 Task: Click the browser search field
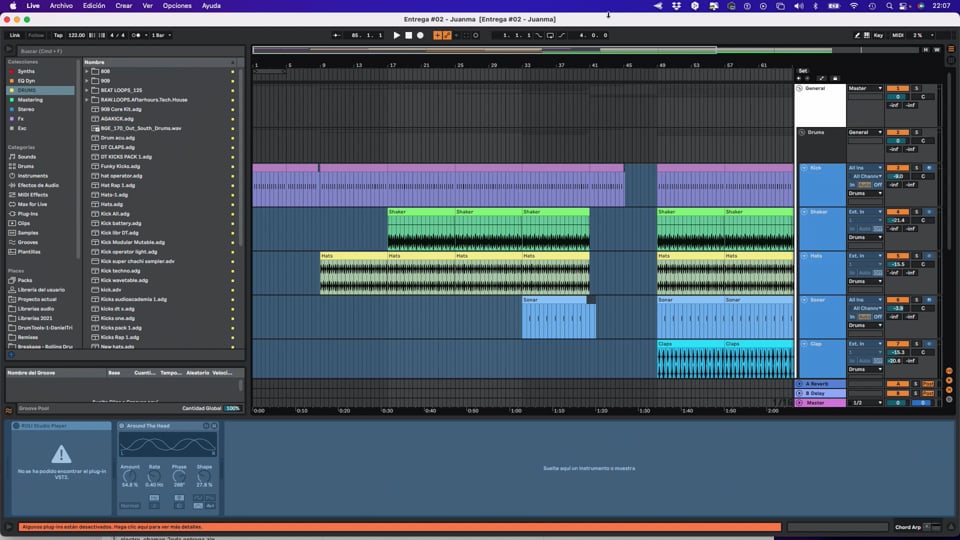(130, 51)
